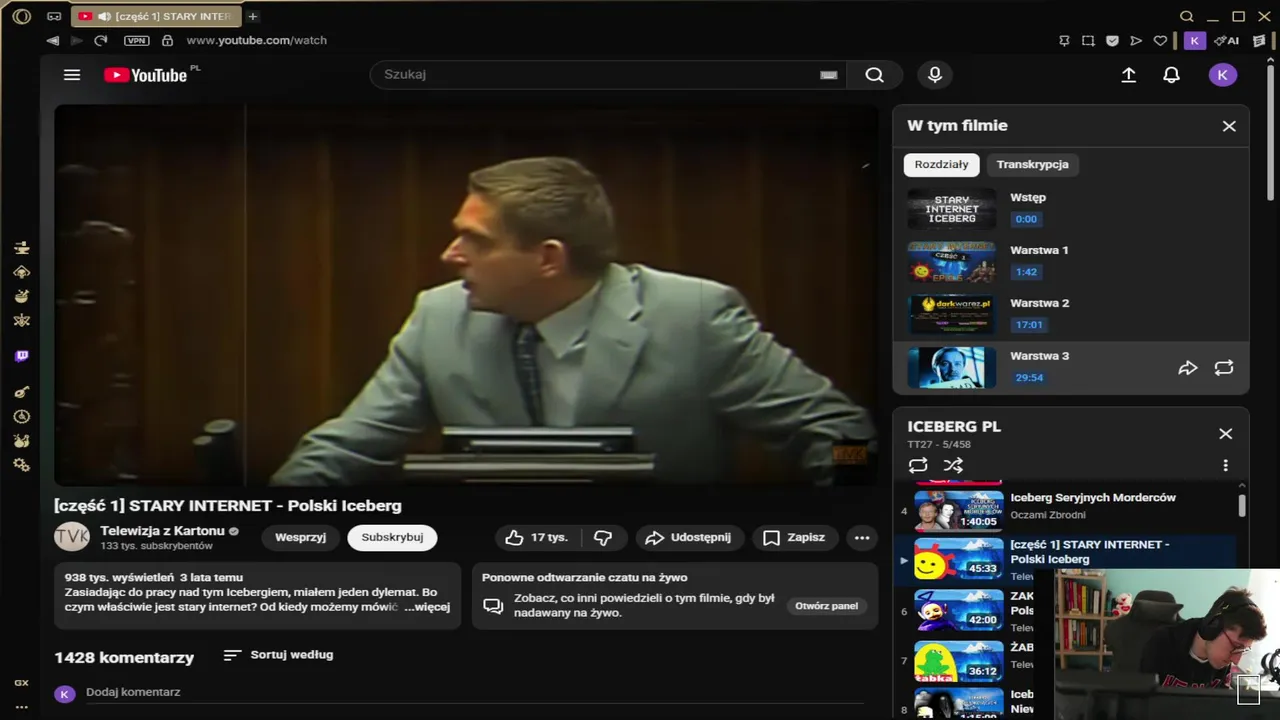Open the YouTube notifications bell
Viewport: 1280px width, 720px height.
pyautogui.click(x=1171, y=75)
